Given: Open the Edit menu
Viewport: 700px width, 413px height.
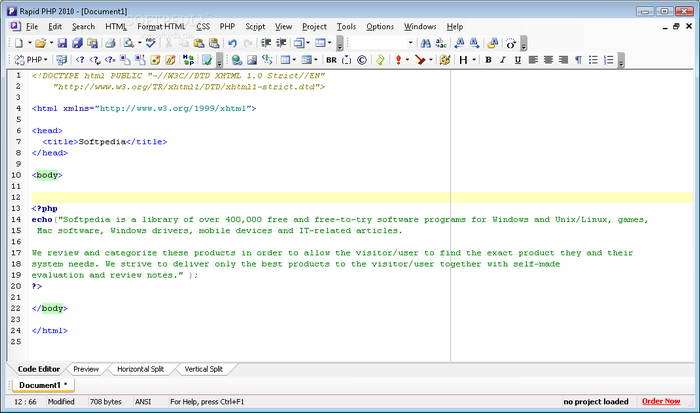Looking at the screenshot, I should (55, 27).
